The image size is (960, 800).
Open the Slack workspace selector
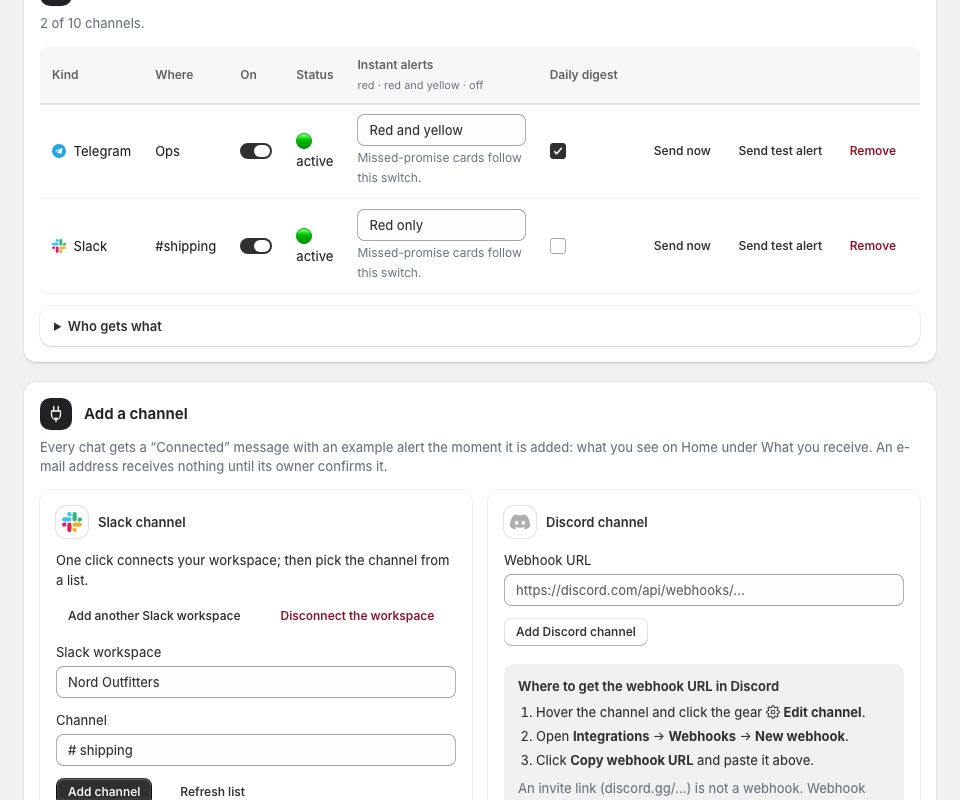256,682
